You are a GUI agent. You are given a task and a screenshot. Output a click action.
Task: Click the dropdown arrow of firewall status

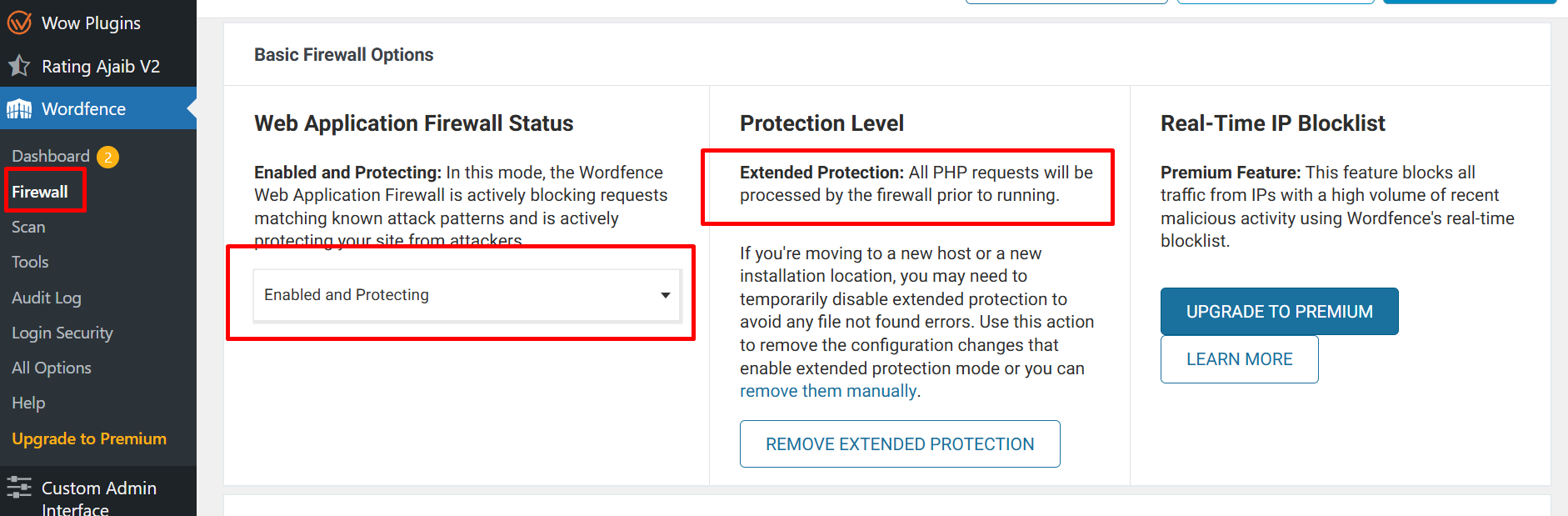click(665, 295)
